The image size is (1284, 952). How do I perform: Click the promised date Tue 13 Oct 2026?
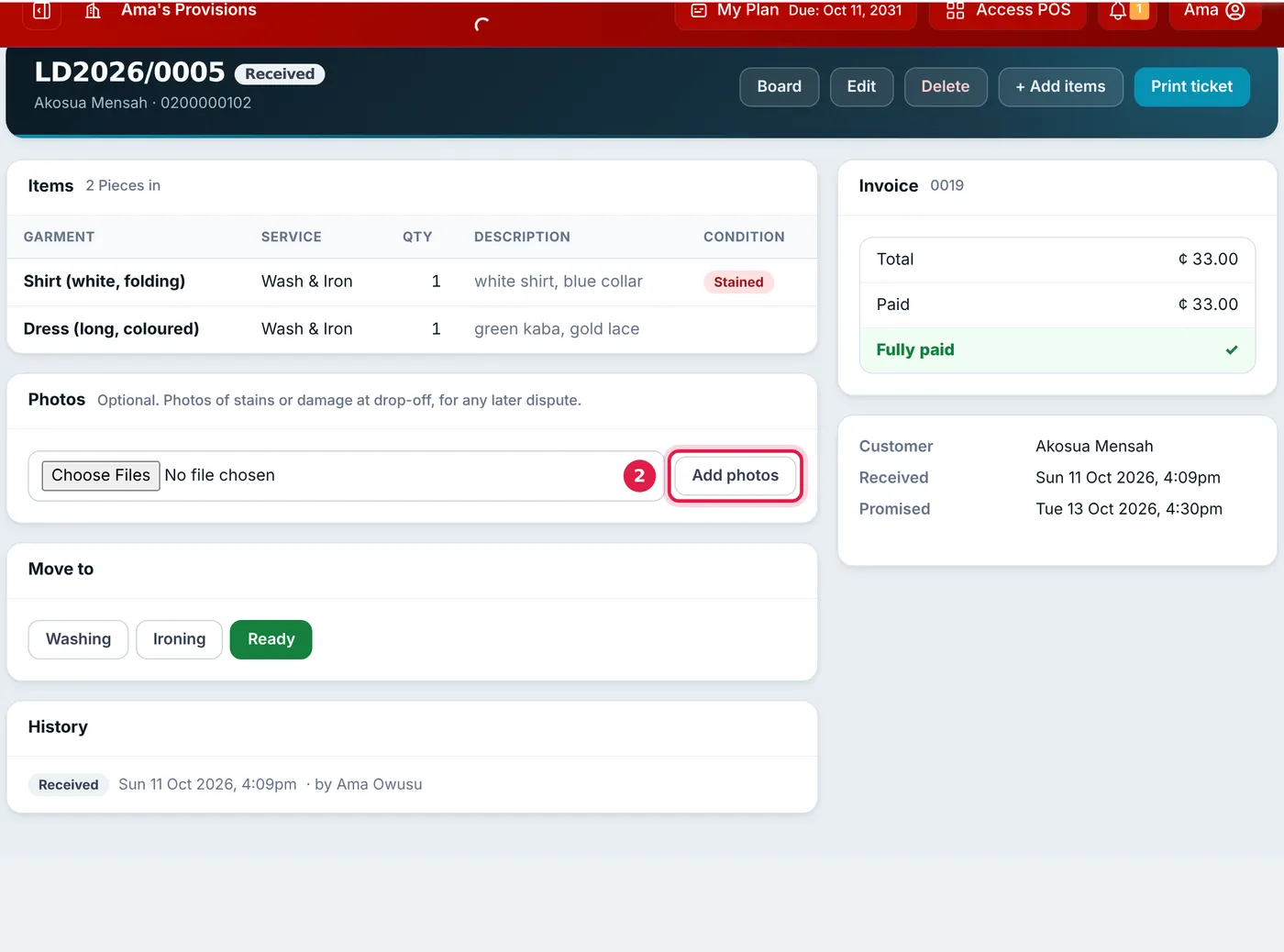(x=1129, y=509)
